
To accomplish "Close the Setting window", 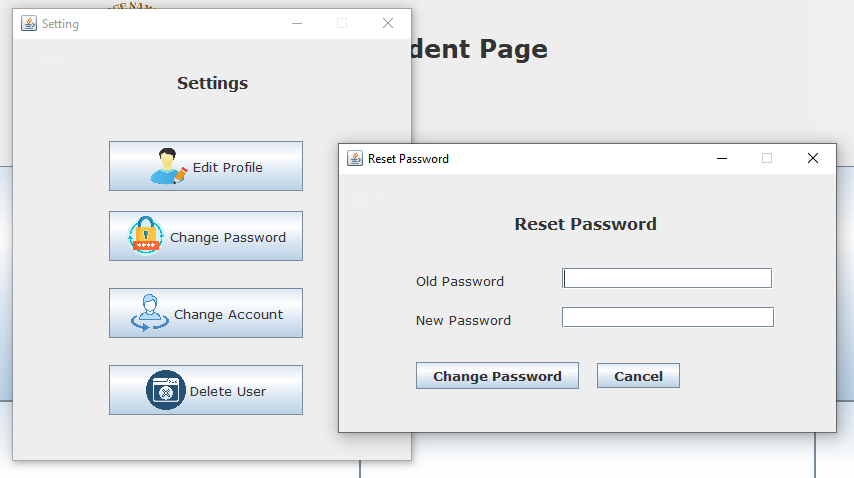I will point(388,23).
